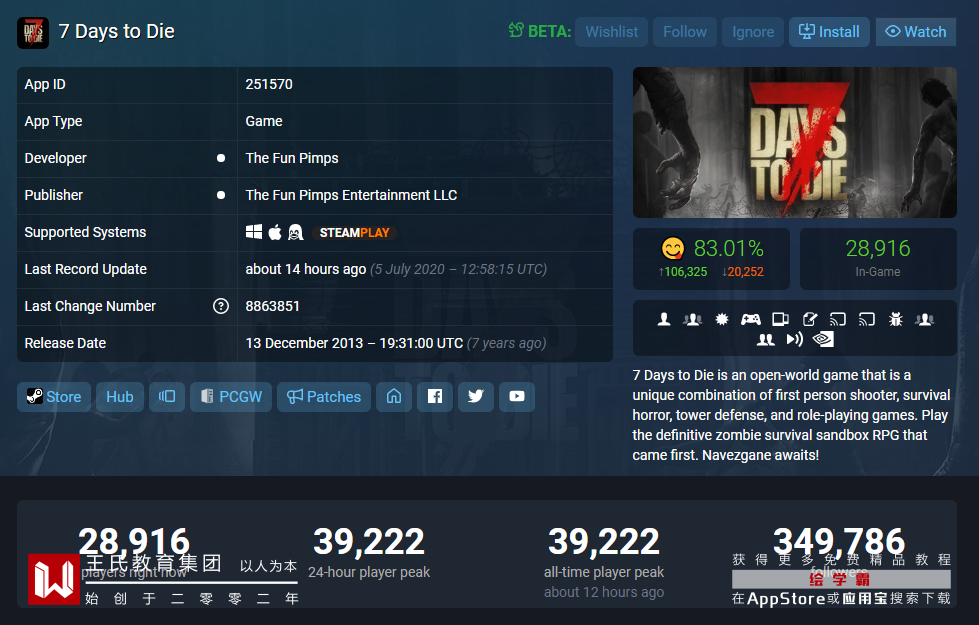This screenshot has width=979, height=625.
Task: Click the 39,222 24-hour player peak stat
Action: pyautogui.click(x=368, y=551)
